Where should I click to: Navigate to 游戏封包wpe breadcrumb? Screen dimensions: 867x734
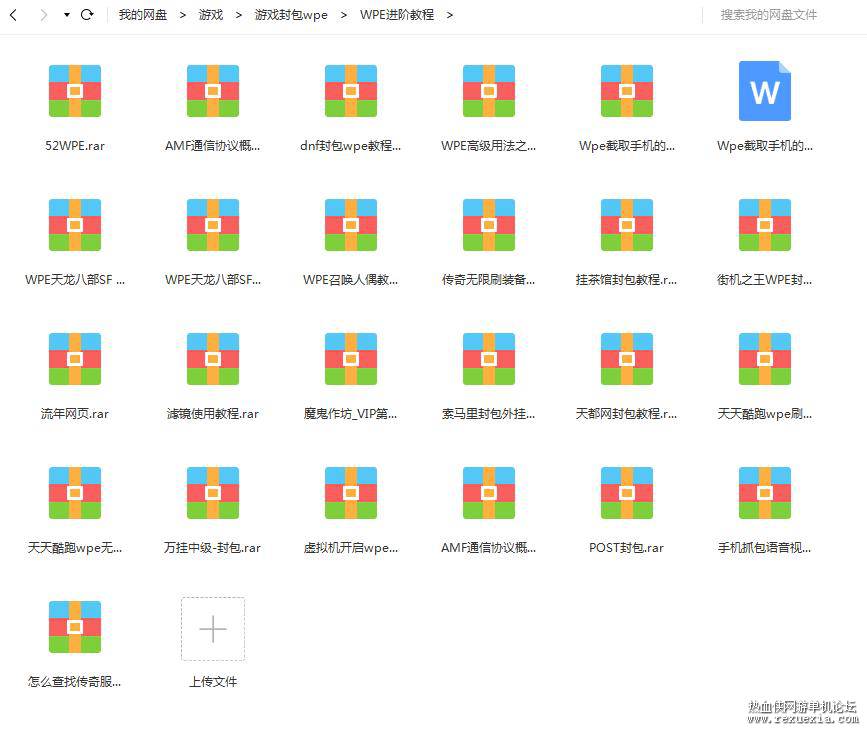(x=291, y=15)
